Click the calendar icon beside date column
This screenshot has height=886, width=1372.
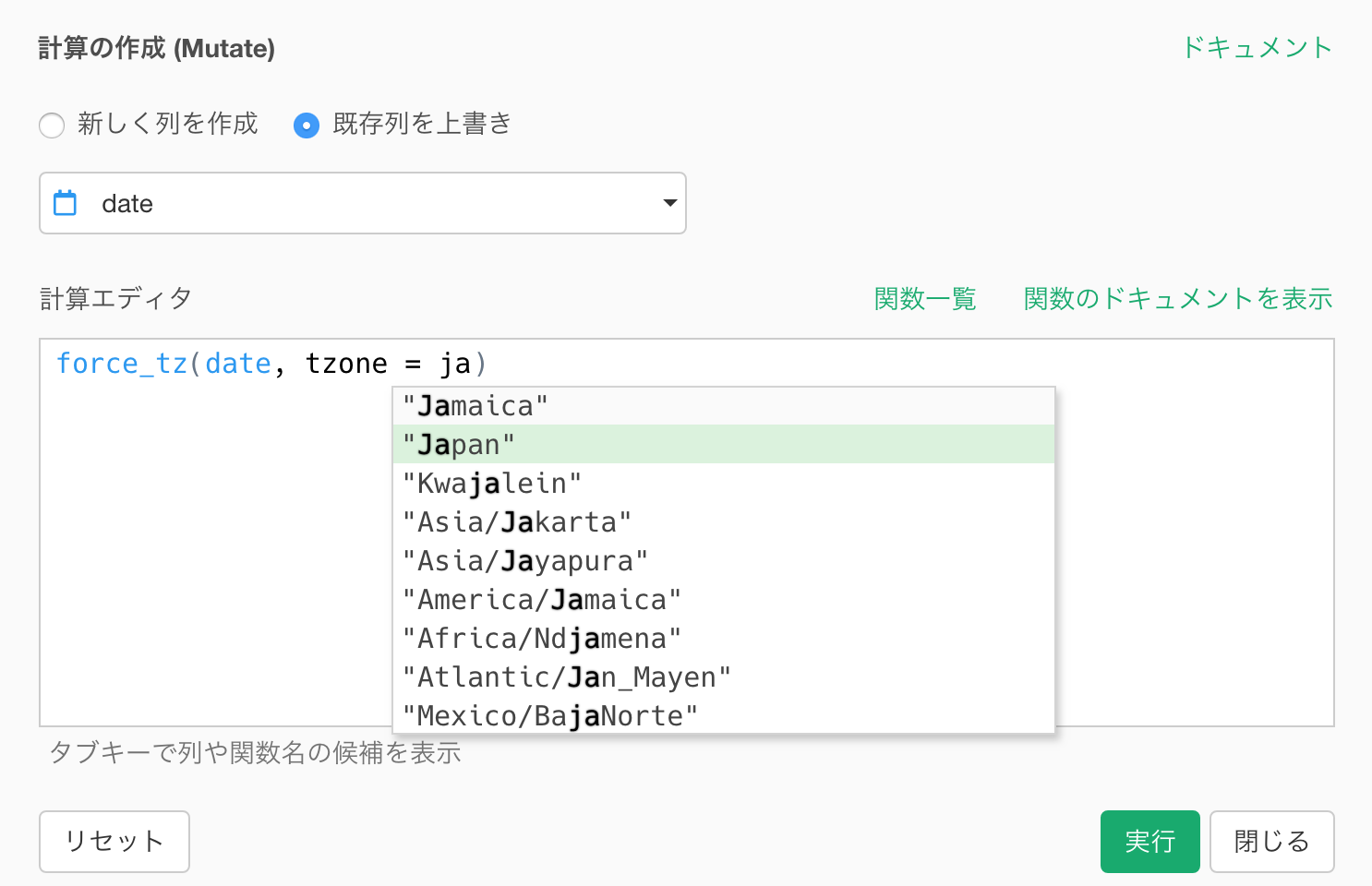click(66, 202)
